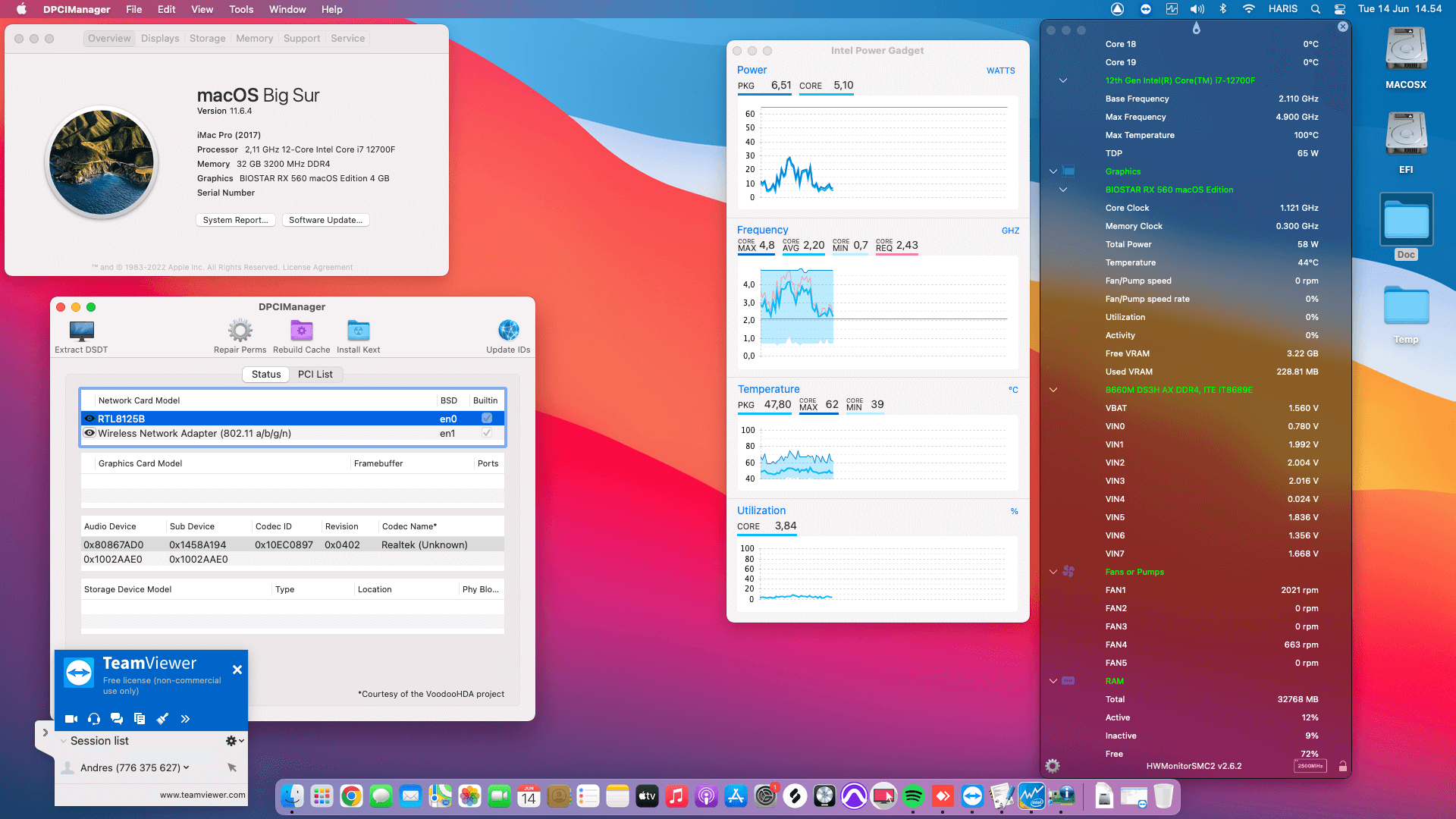Click the Update IDs globe icon
This screenshot has height=819, width=1456.
[x=508, y=331]
